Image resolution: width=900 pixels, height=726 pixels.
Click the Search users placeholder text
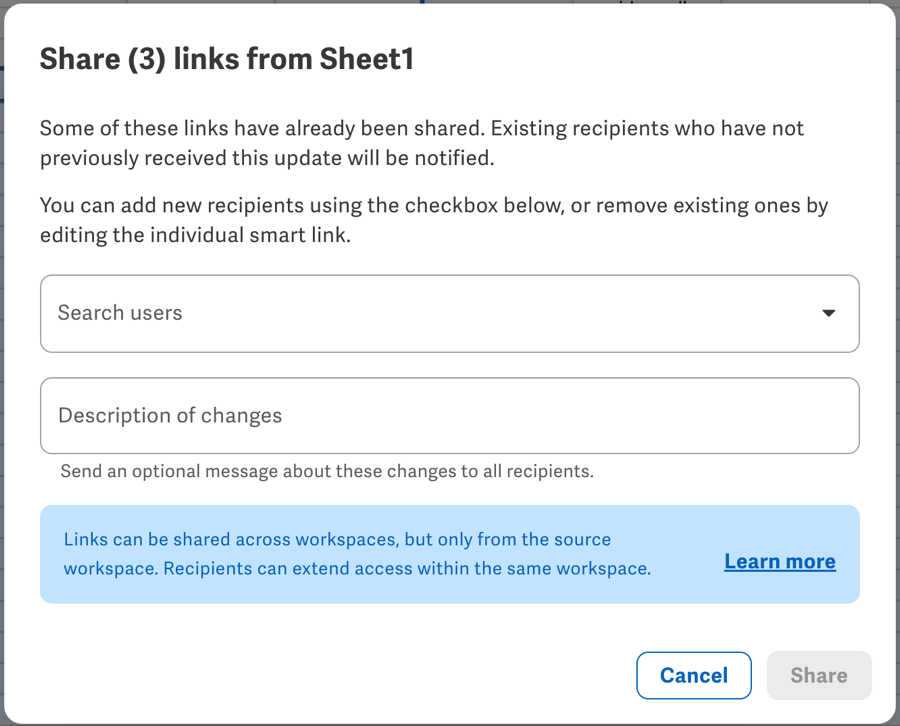(x=120, y=313)
